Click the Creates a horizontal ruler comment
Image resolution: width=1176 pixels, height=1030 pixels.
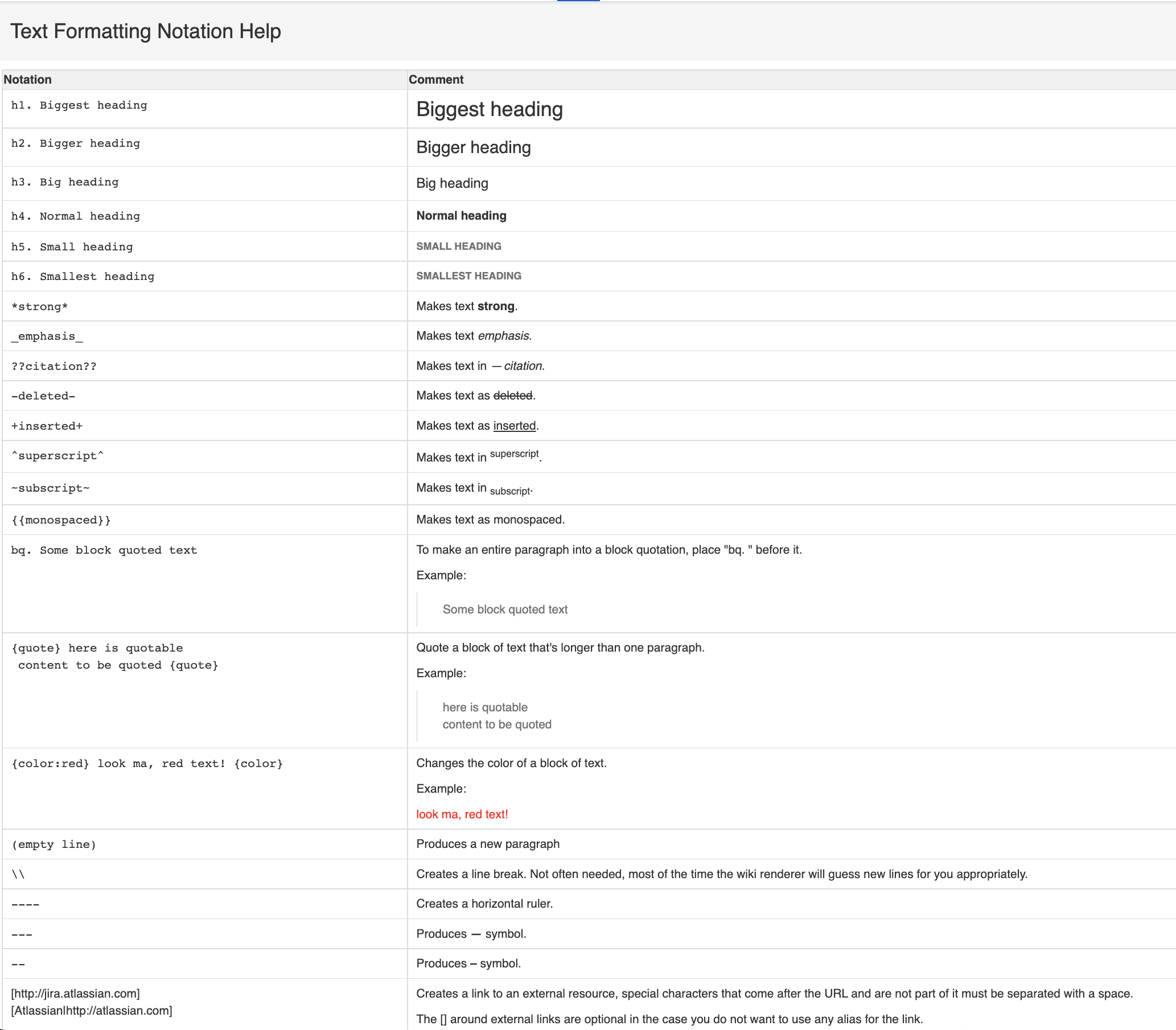(484, 904)
